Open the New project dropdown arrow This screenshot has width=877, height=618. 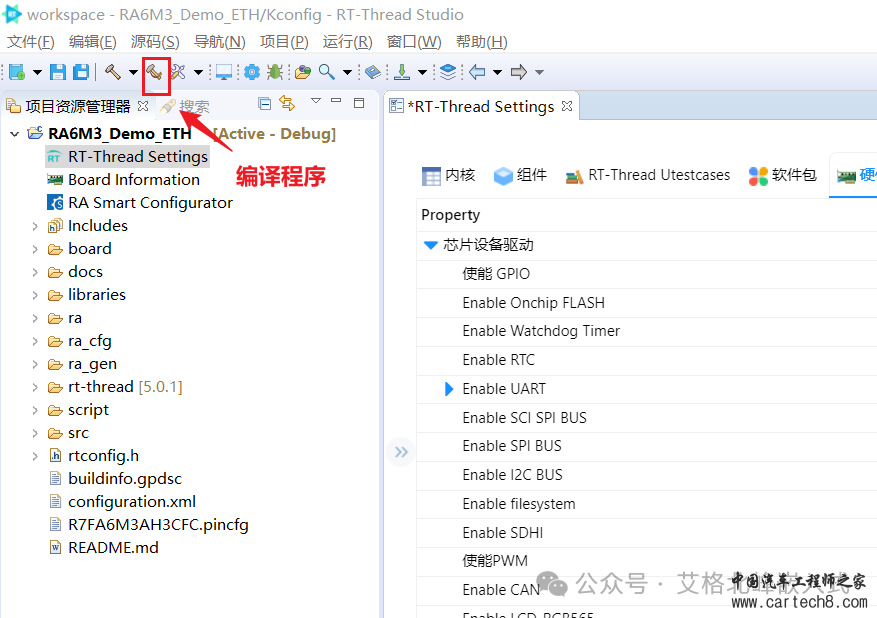pos(37,72)
